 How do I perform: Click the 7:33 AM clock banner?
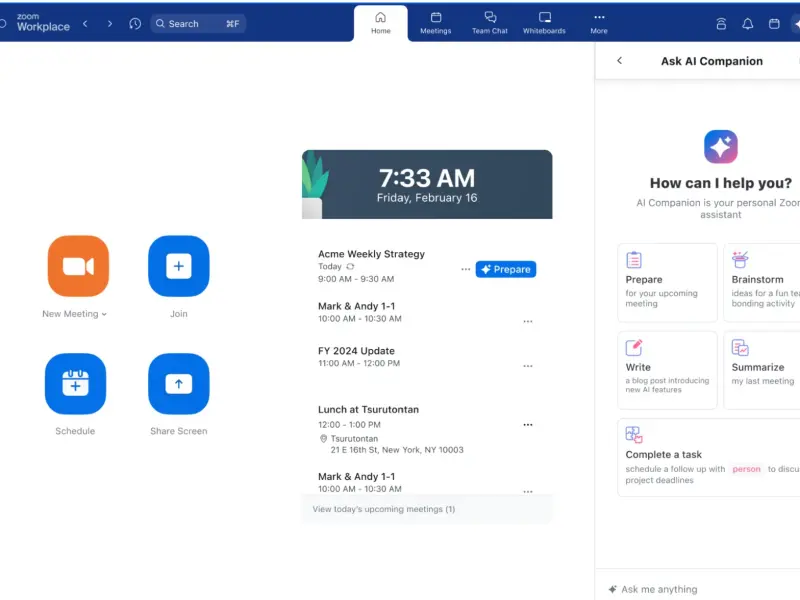pyautogui.click(x=427, y=184)
